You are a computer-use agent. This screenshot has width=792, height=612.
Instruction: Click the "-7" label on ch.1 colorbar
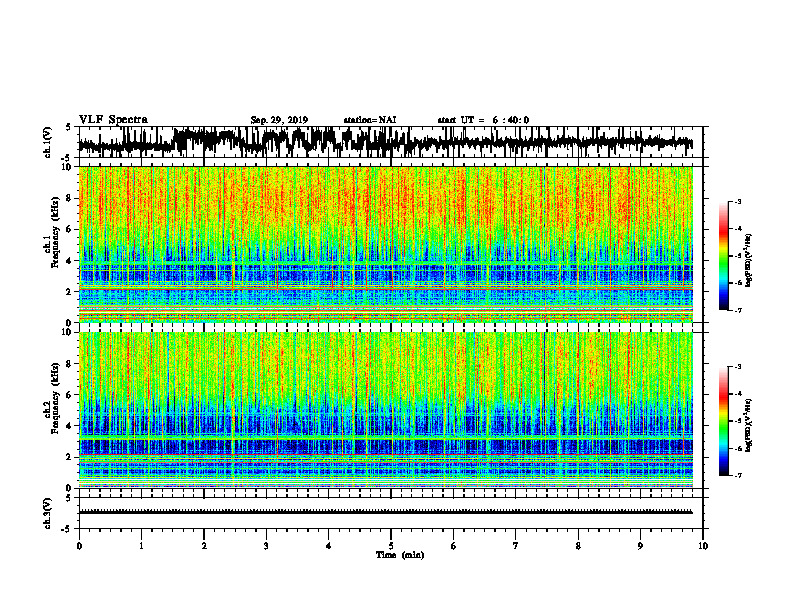click(738, 310)
